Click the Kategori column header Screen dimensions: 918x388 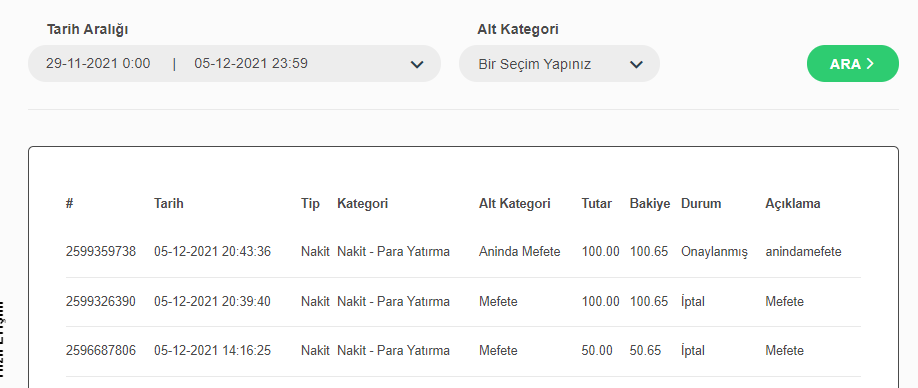click(x=362, y=204)
